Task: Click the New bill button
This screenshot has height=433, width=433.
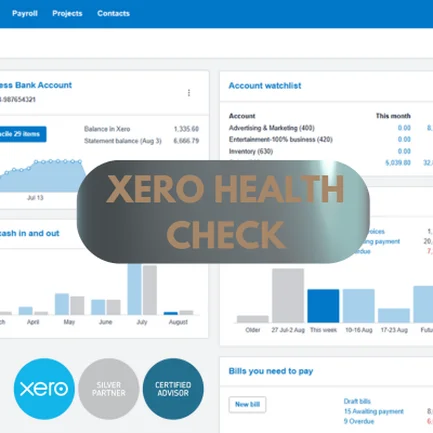Action: click(247, 404)
